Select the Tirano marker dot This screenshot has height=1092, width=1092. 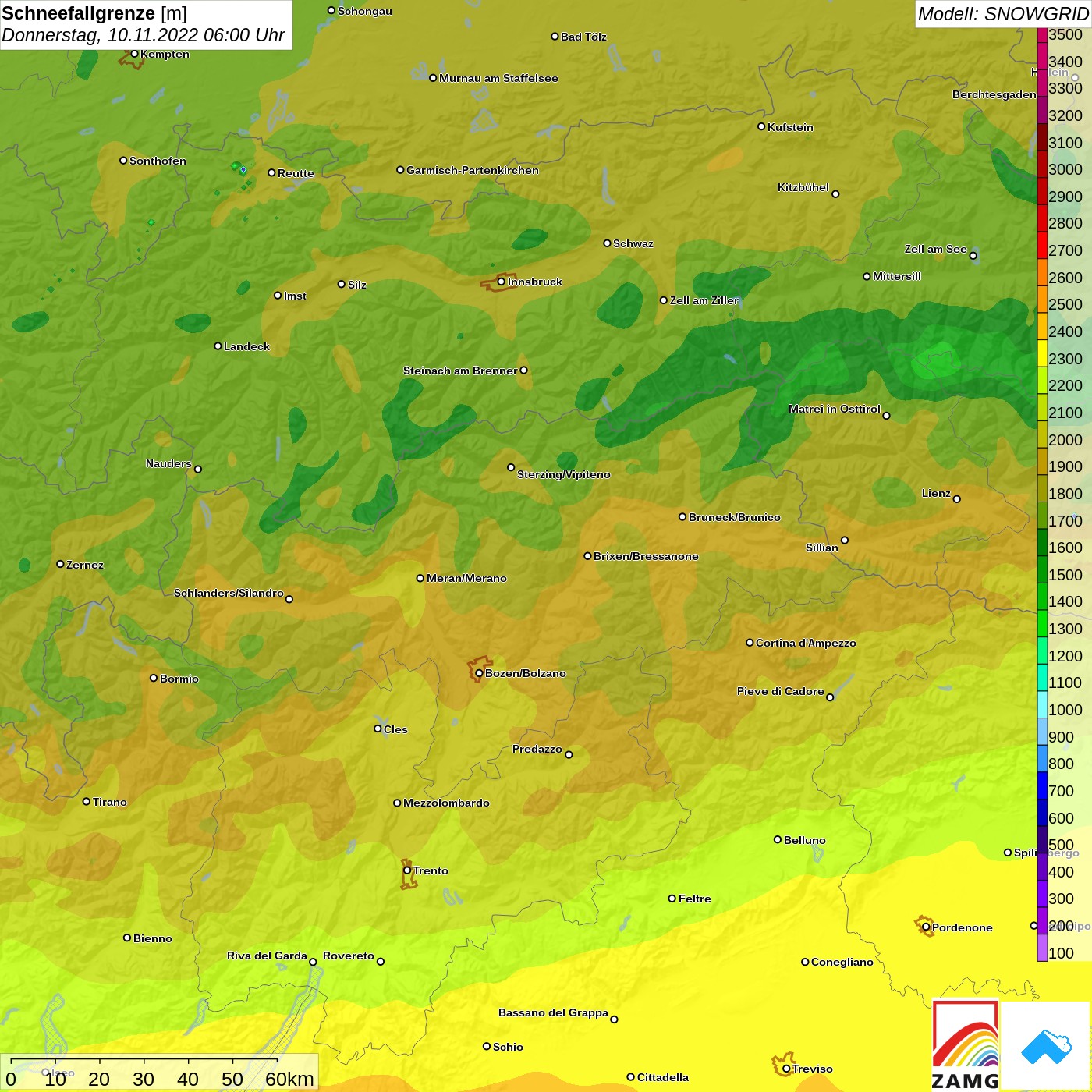[87, 801]
